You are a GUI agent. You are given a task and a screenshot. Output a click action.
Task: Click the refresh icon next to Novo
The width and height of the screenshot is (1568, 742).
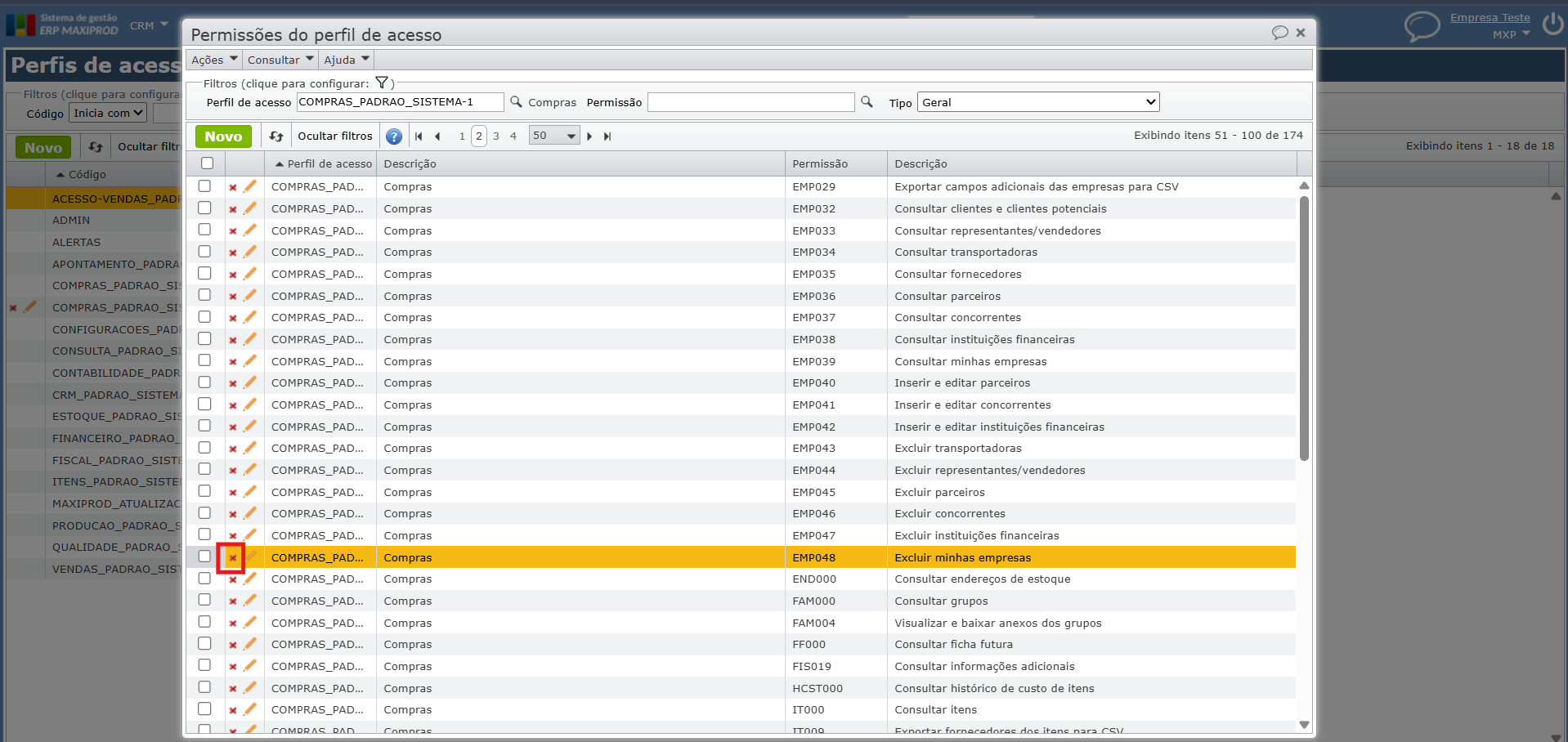pyautogui.click(x=276, y=136)
